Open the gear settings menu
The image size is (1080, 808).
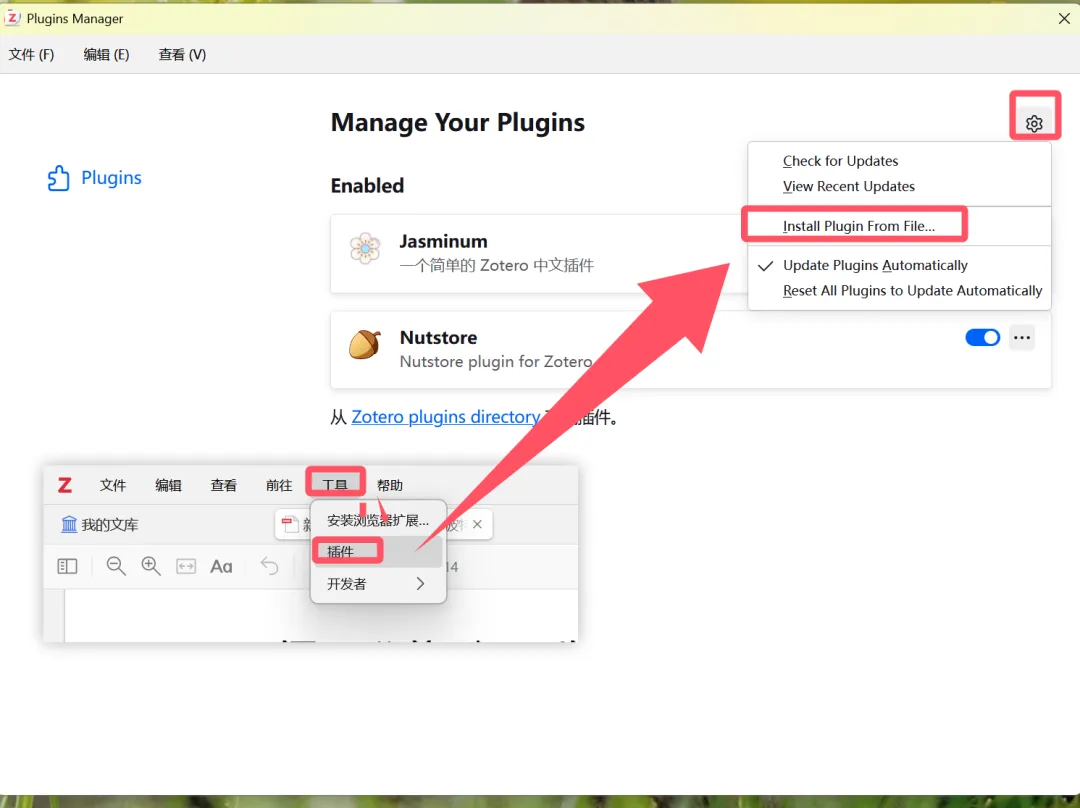tap(1034, 123)
